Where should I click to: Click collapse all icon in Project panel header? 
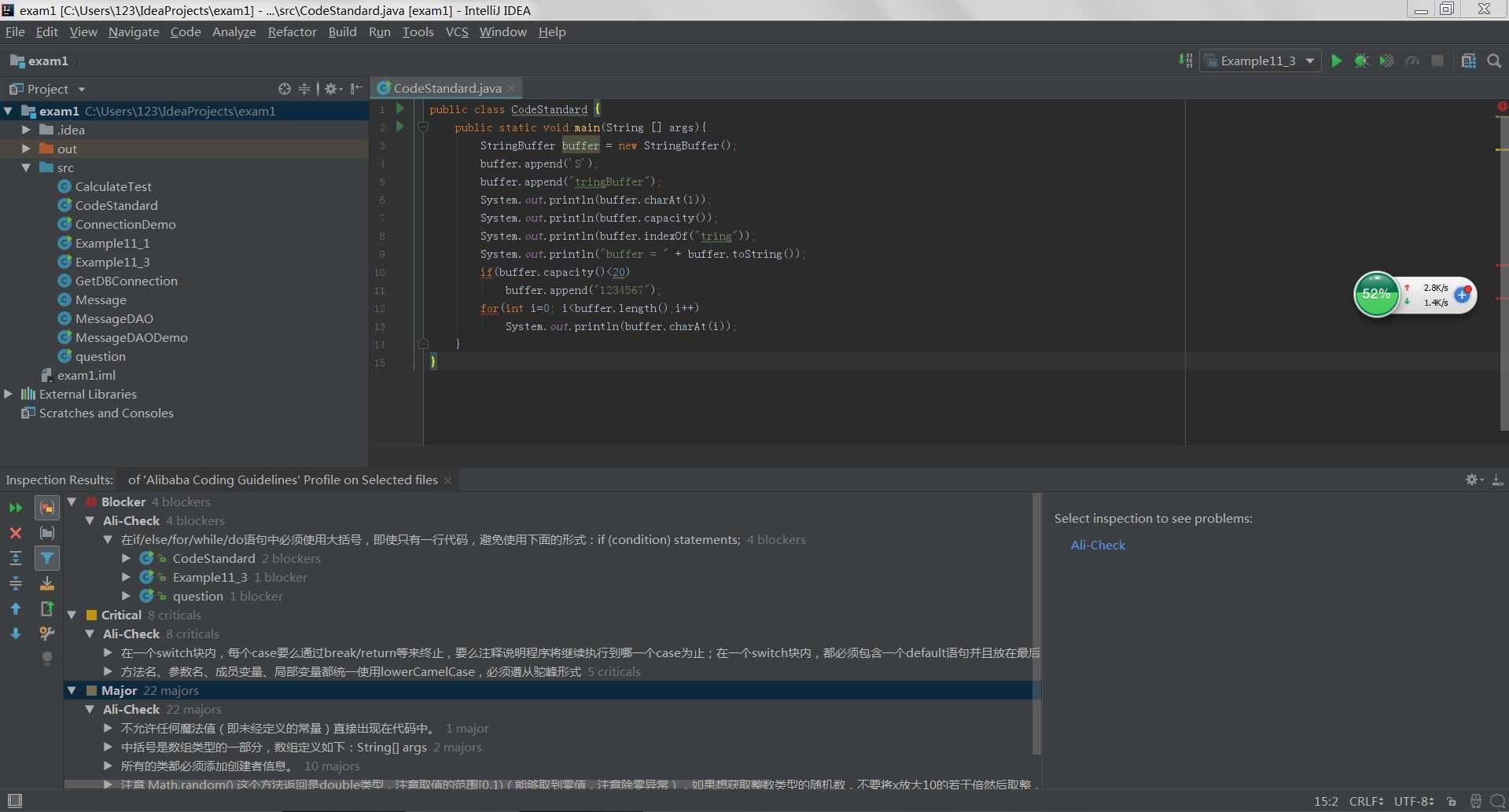(304, 89)
